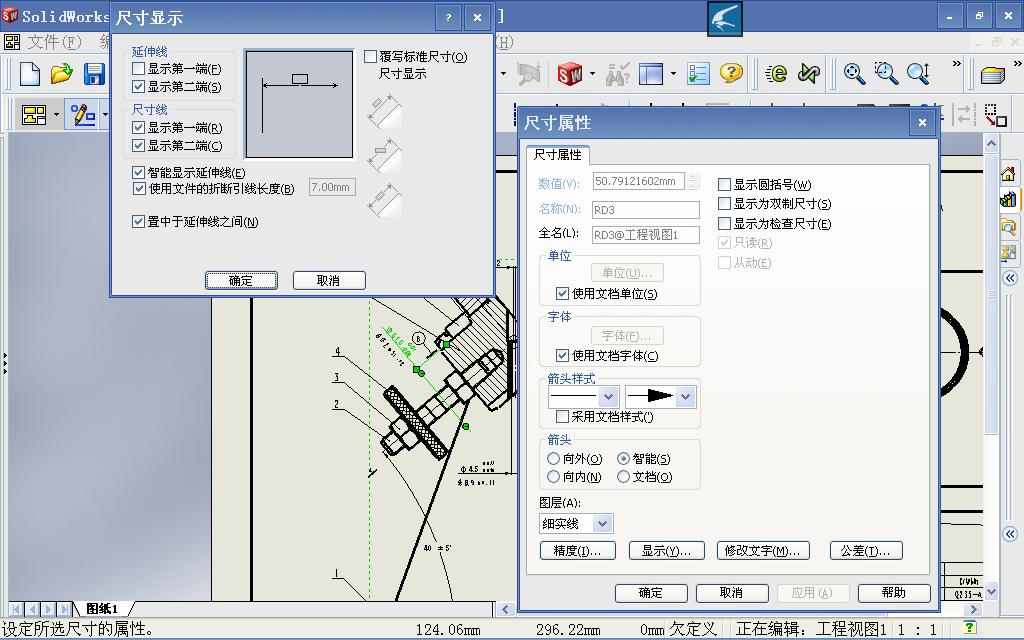Expand dropdown arrow beside grid view icon

click(x=56, y=115)
